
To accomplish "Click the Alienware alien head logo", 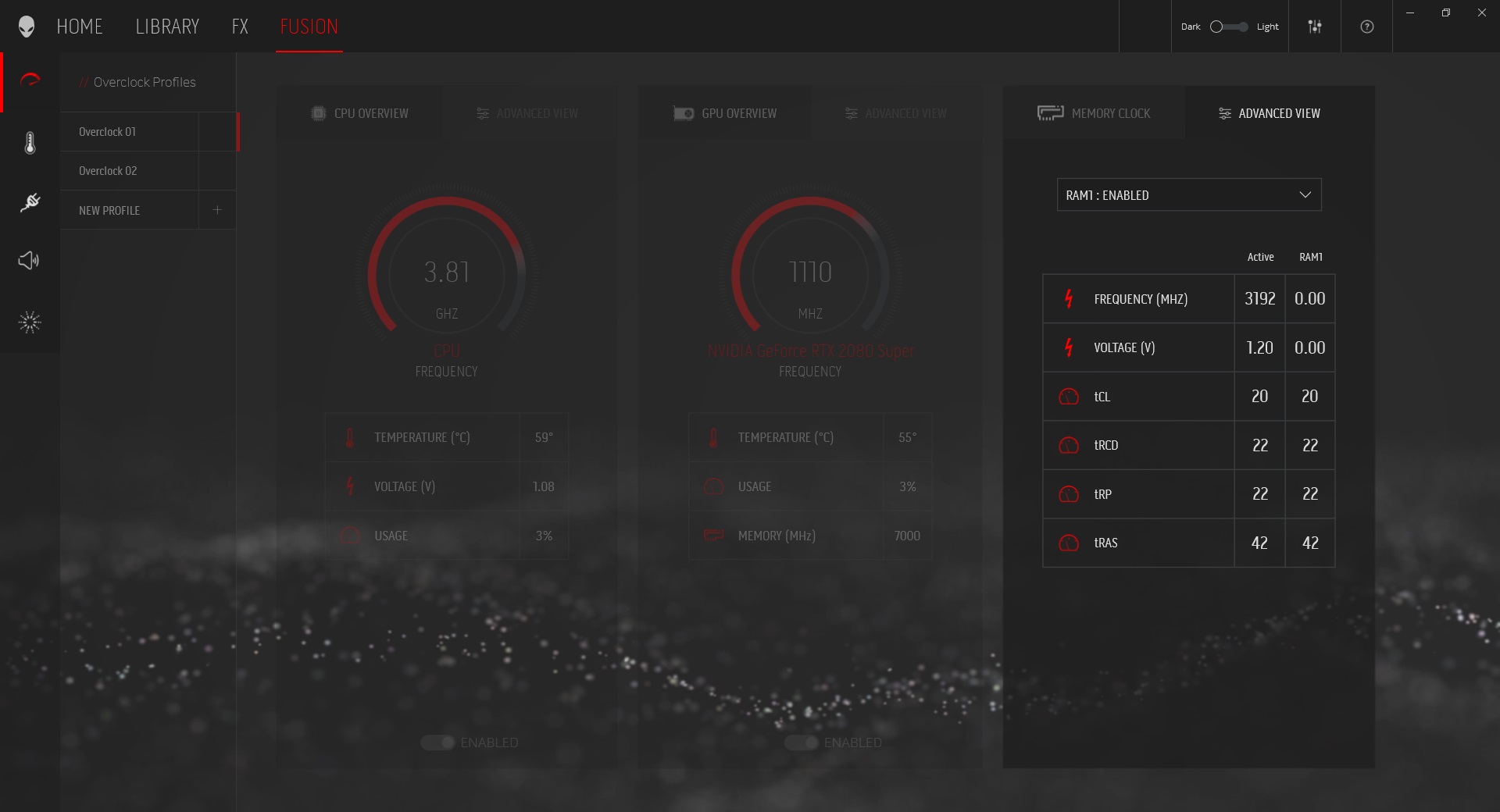I will [x=27, y=27].
